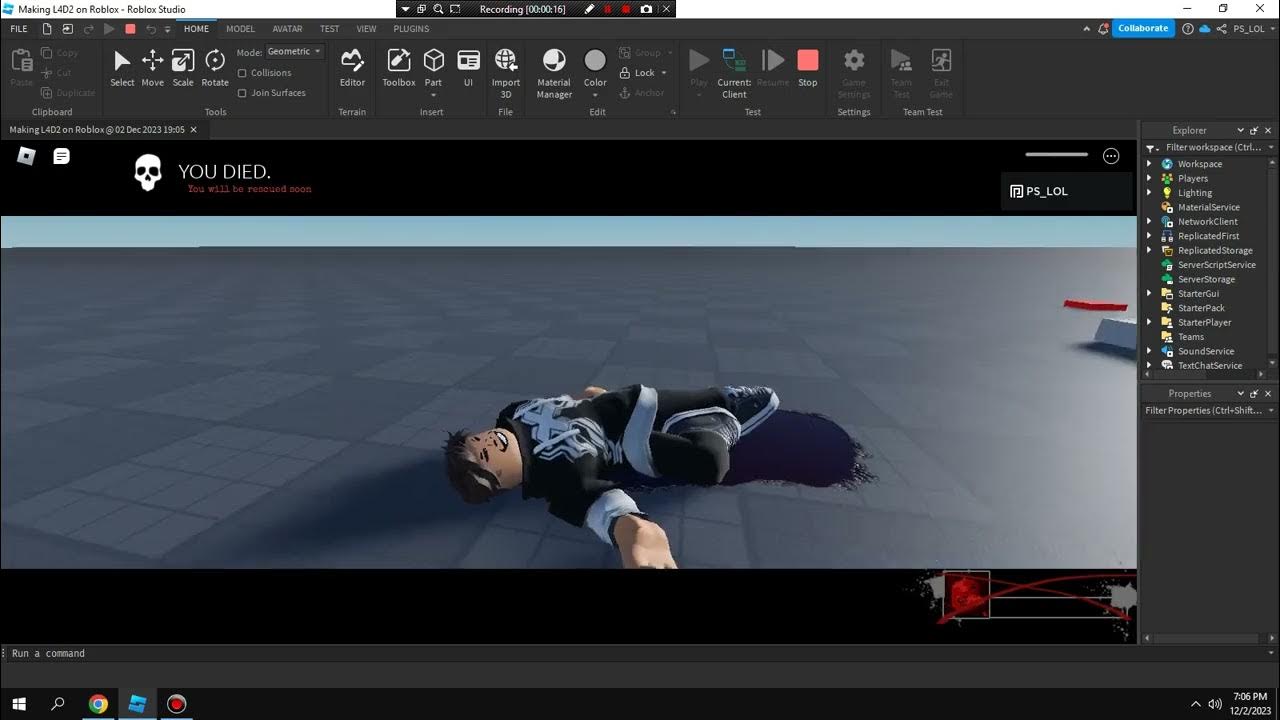Screen dimensions: 1280x720
Task: Click the blue cloud save status icon
Action: (x=1204, y=29)
